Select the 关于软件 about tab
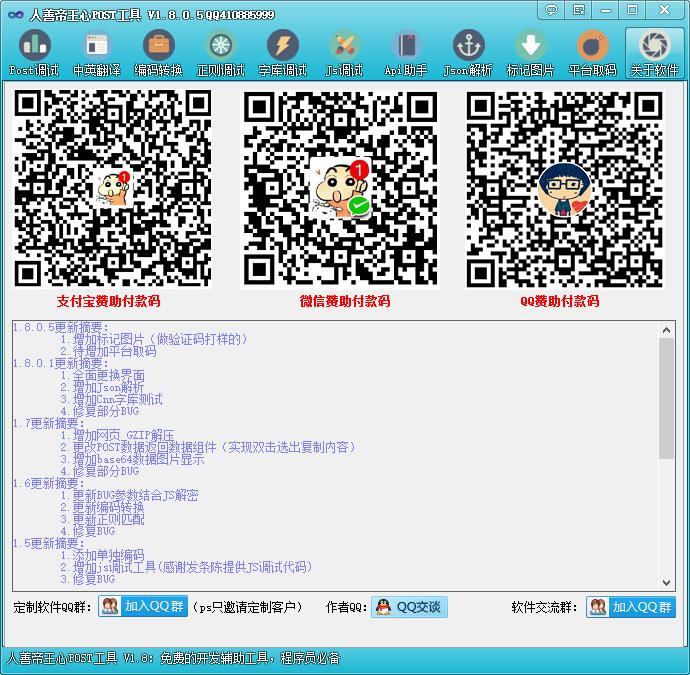The width and height of the screenshot is (690, 675). [x=654, y=53]
